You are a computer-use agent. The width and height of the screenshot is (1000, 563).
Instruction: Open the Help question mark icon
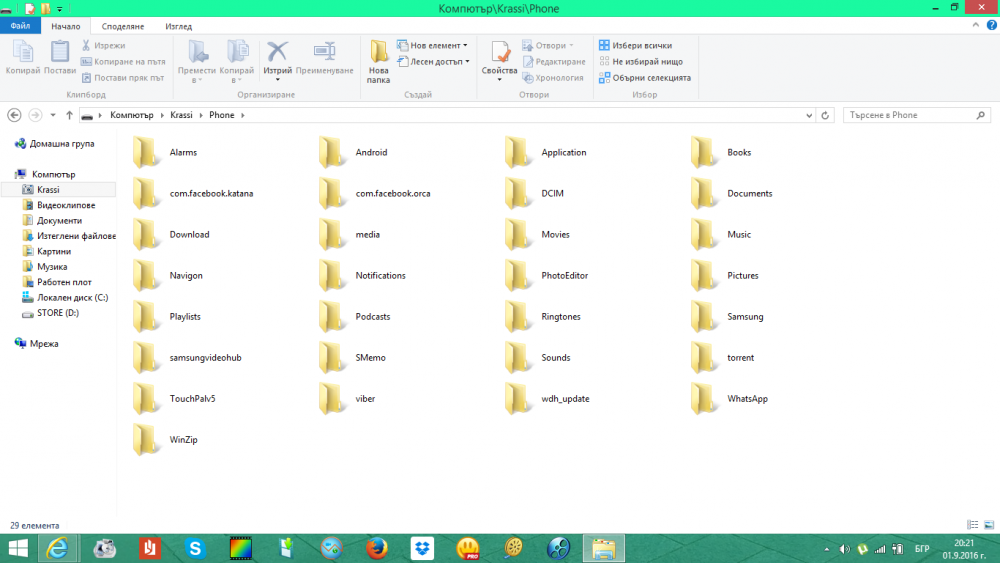click(992, 26)
